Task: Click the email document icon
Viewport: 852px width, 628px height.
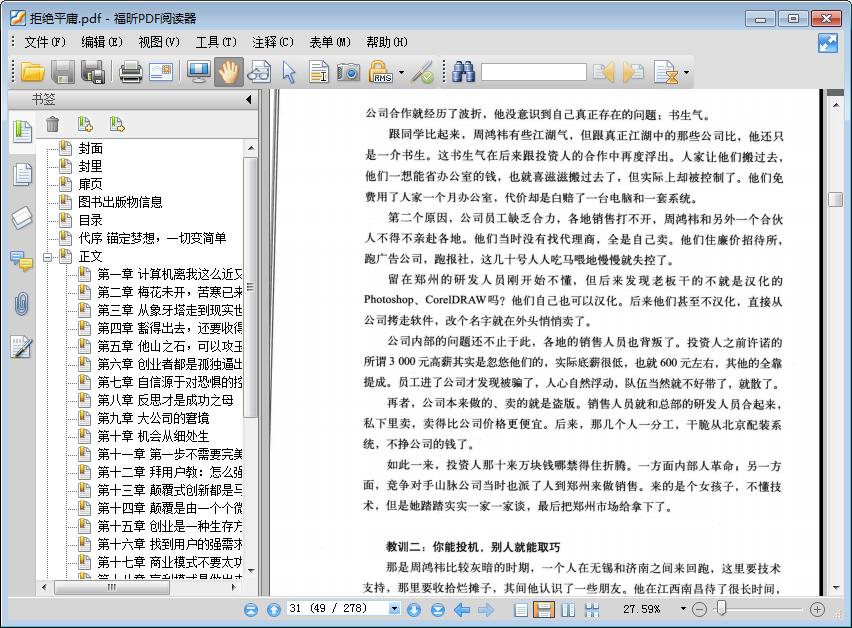Action: tap(161, 72)
